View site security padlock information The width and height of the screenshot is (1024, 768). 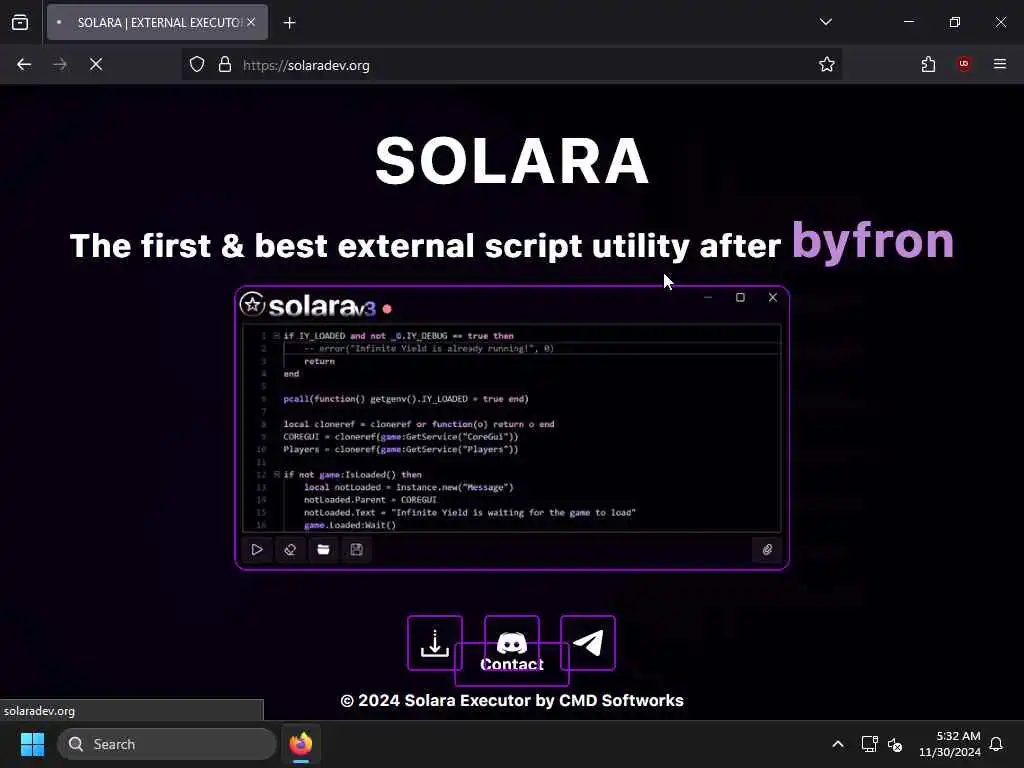[225, 65]
